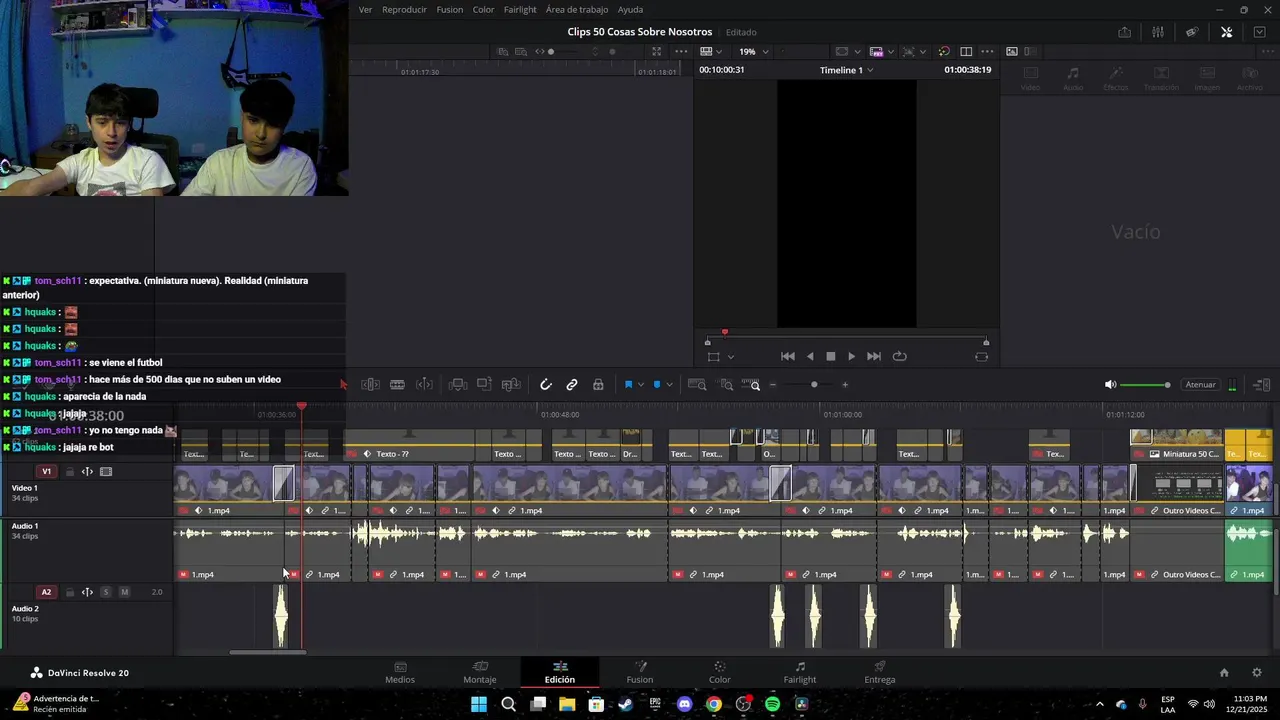1280x720 pixels.
Task: Select the A2 destination control
Action: tap(46, 592)
